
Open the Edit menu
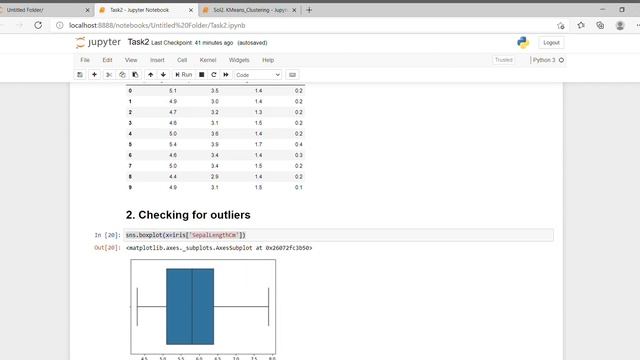[107, 60]
